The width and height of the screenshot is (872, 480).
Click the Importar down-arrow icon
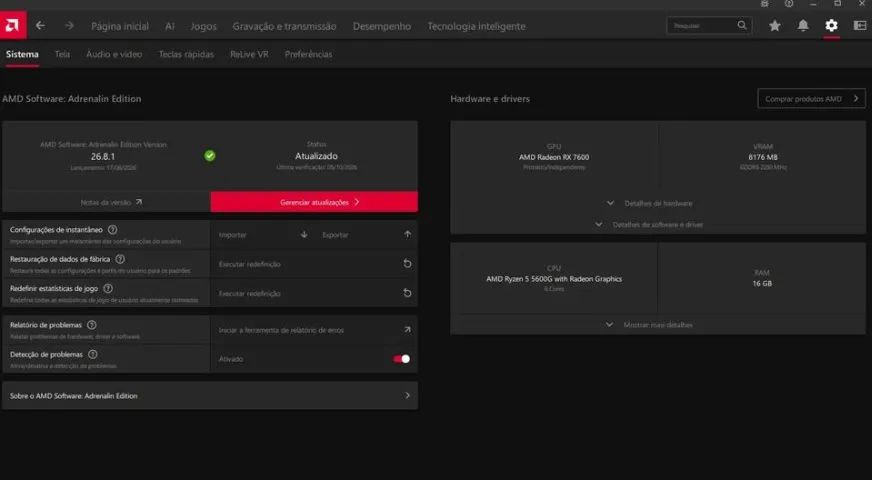click(304, 235)
